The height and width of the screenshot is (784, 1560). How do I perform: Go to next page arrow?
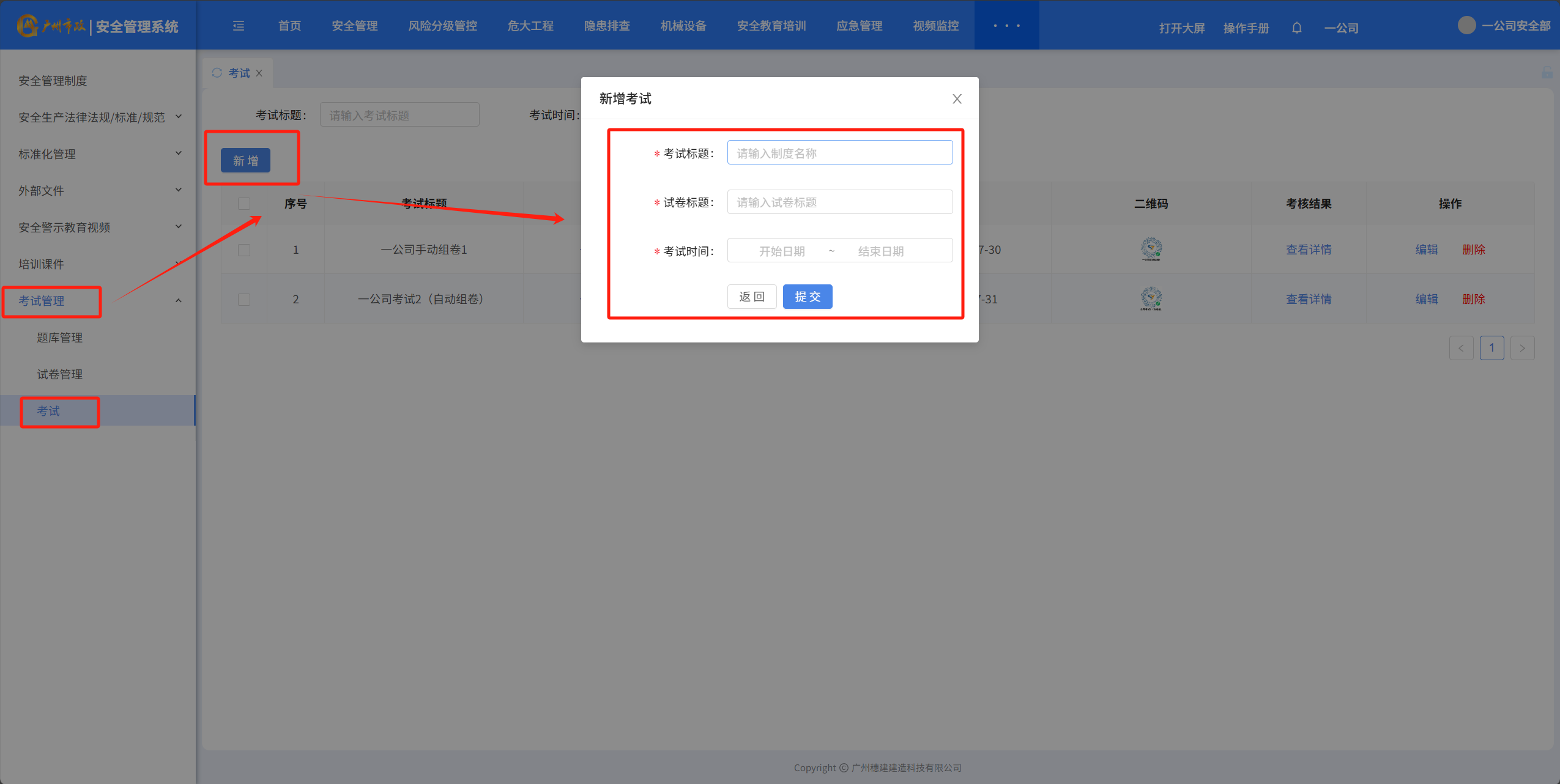point(1522,348)
